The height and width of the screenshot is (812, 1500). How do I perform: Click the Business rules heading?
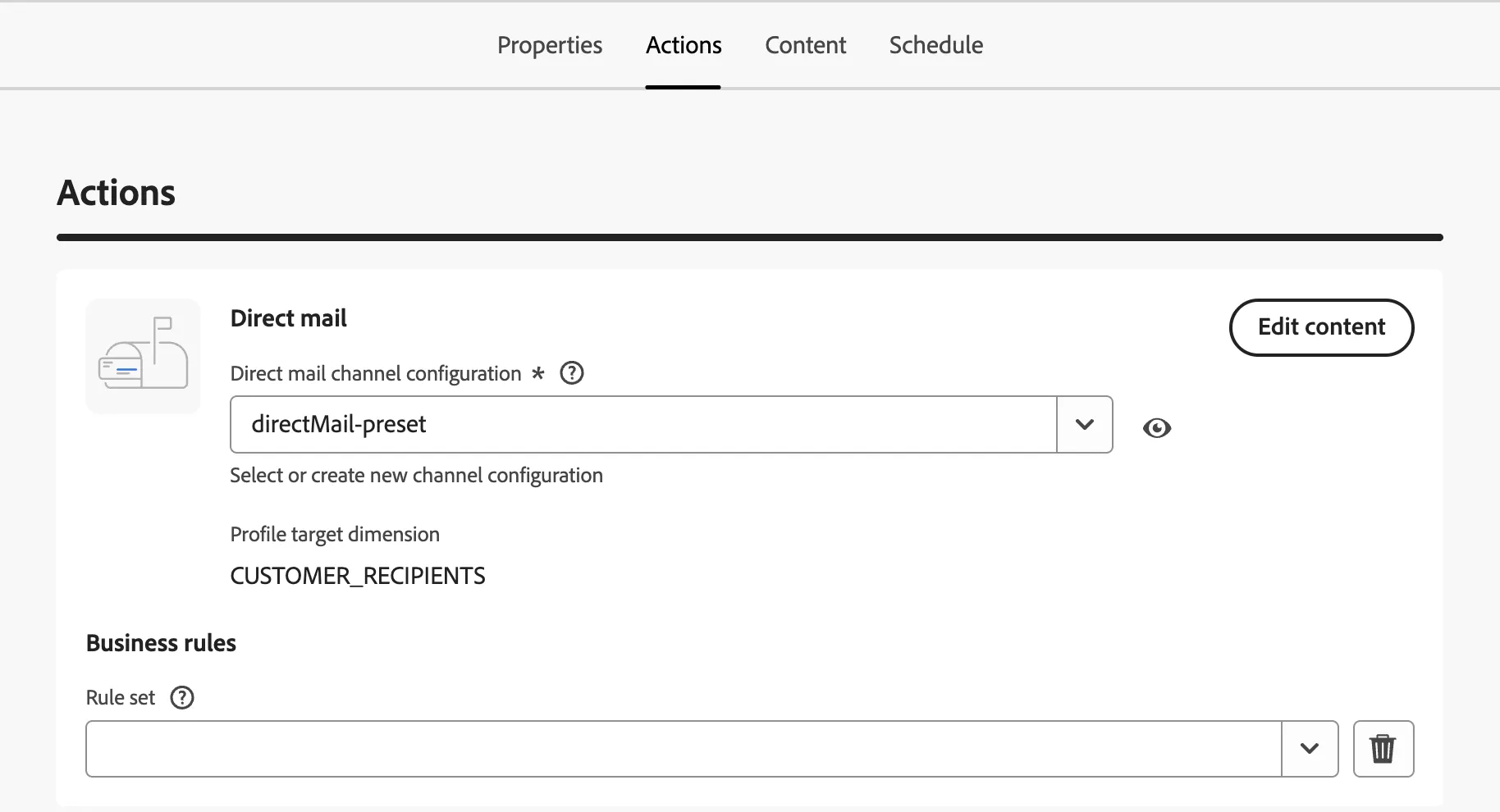coord(161,642)
